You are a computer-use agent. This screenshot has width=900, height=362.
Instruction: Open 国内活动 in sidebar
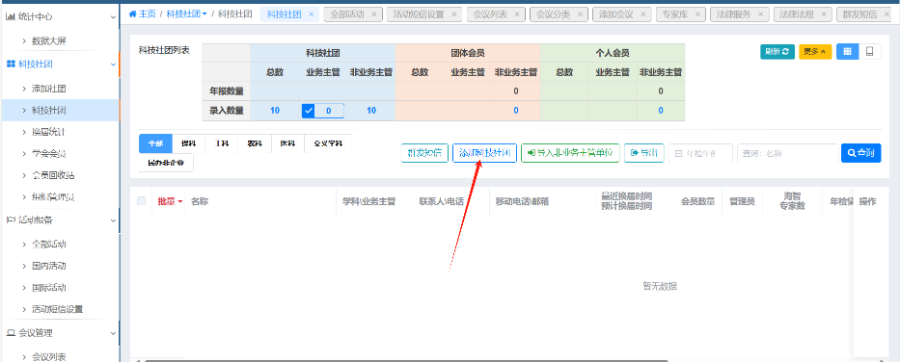49,266
